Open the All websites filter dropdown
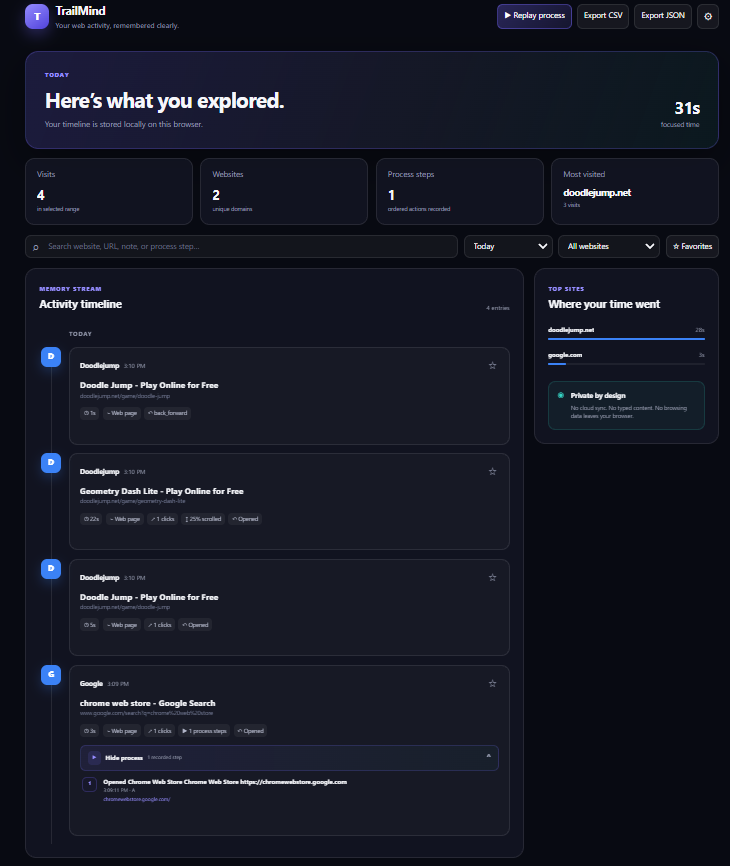The image size is (730, 866). pyautogui.click(x=609, y=246)
